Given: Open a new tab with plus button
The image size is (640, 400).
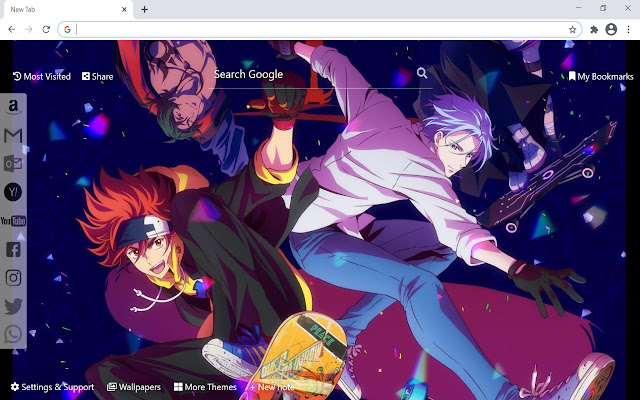Looking at the screenshot, I should click(144, 9).
